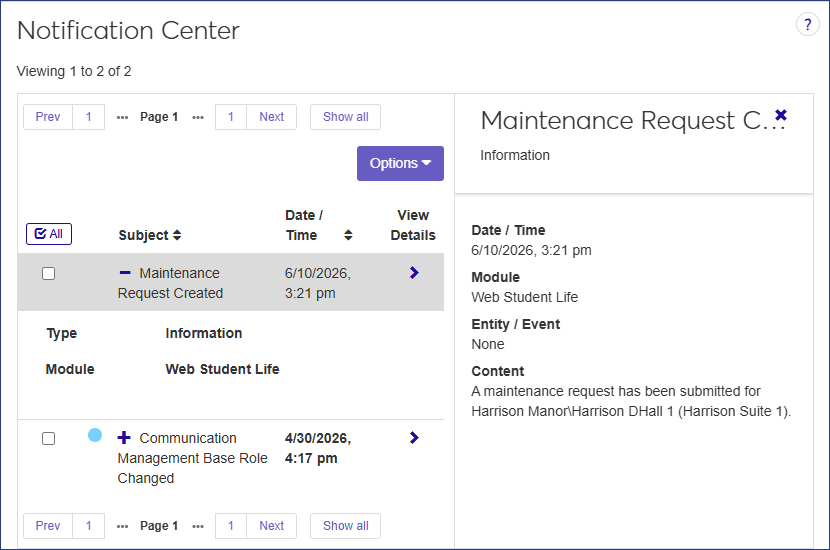Collapse the Maintenance Request Created row
The width and height of the screenshot is (830, 550).
coord(125,273)
